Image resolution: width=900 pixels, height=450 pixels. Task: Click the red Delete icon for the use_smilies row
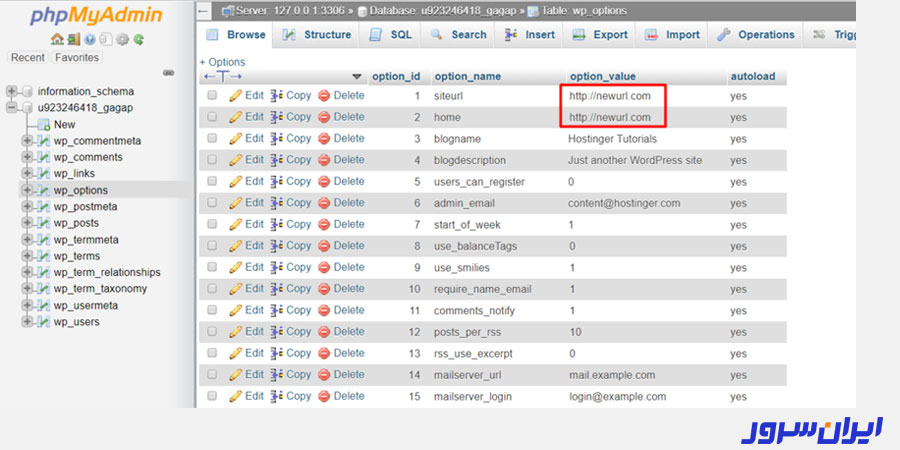point(324,267)
